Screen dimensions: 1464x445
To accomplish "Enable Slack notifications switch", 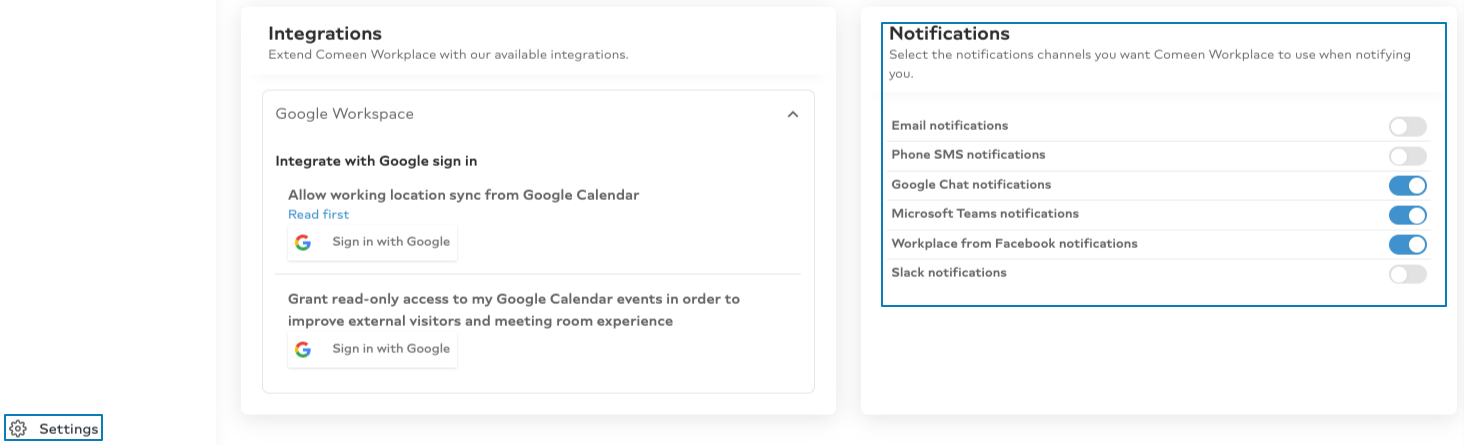I will 1407,274.
